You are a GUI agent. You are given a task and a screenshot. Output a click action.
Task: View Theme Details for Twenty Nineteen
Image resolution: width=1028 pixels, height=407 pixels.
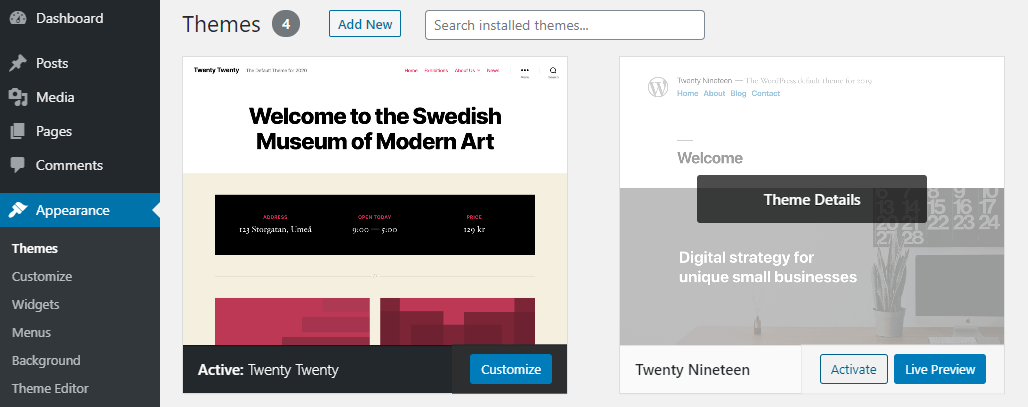tap(811, 200)
